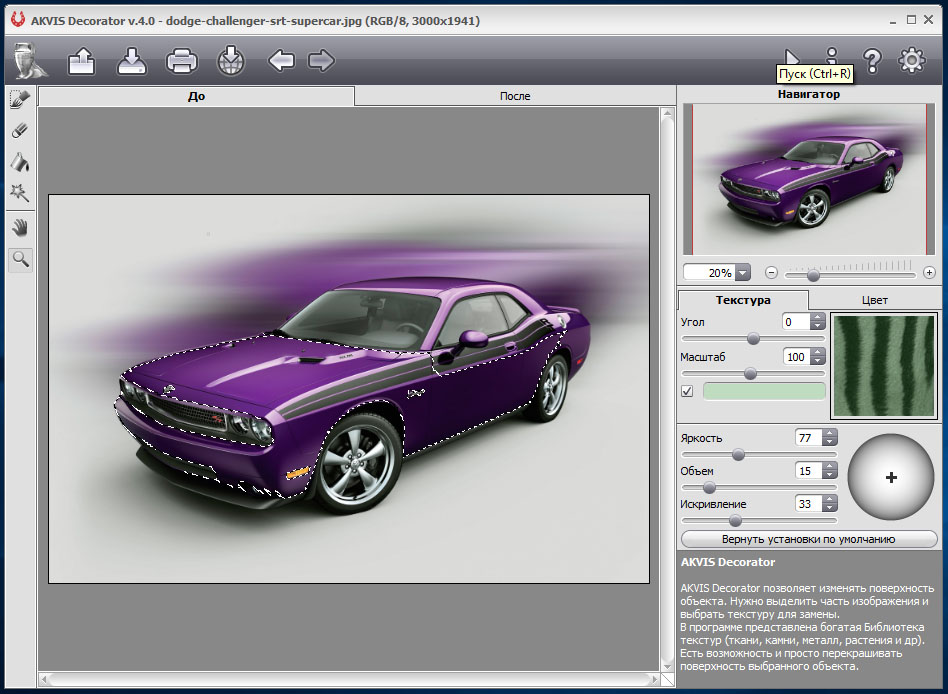Adjust the Объем volume slider

pyautogui.click(x=759, y=487)
